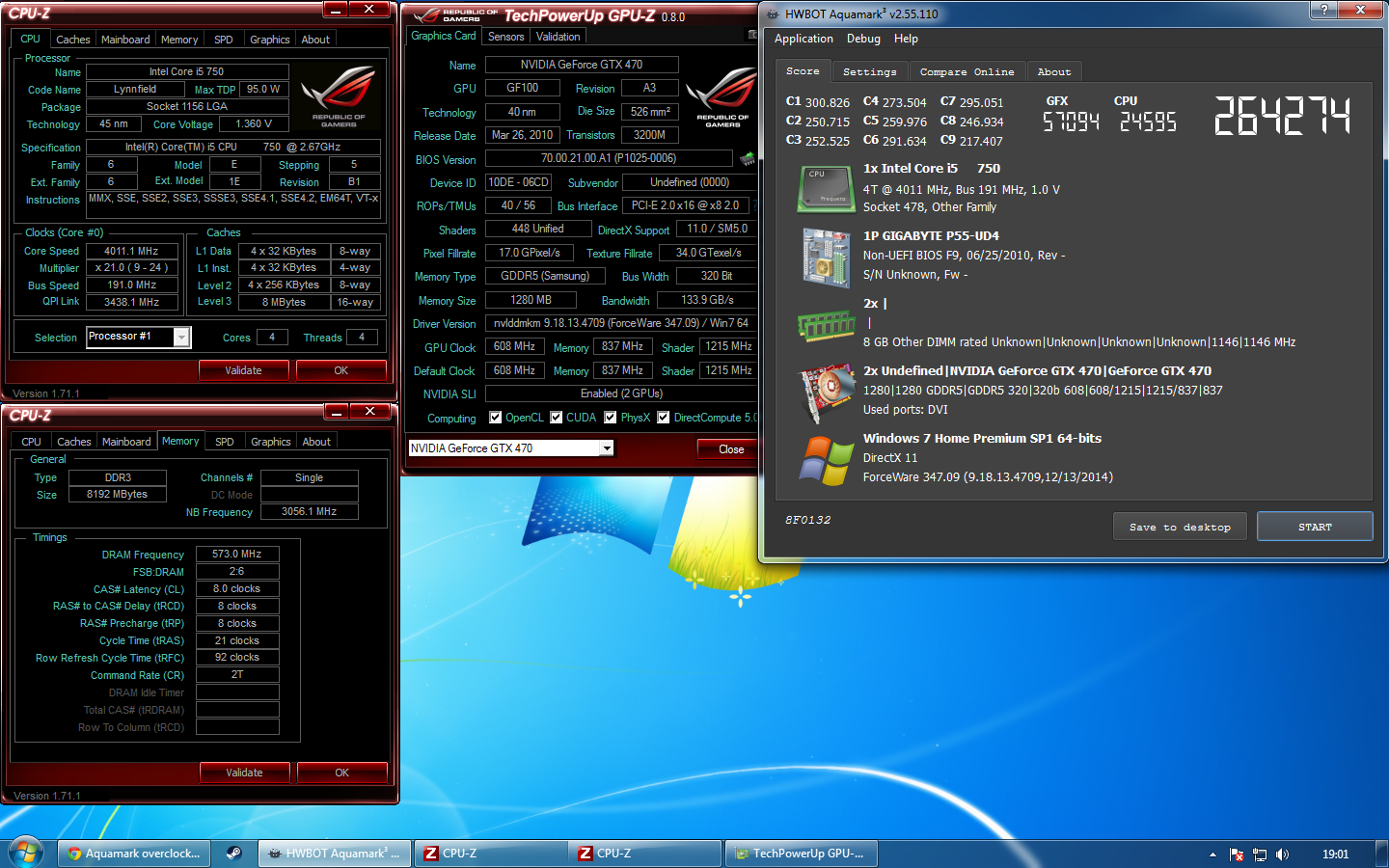This screenshot has width=1389, height=868.
Task: Open Graphics tab in the CPU-Z window showing processor info
Action: (270, 40)
